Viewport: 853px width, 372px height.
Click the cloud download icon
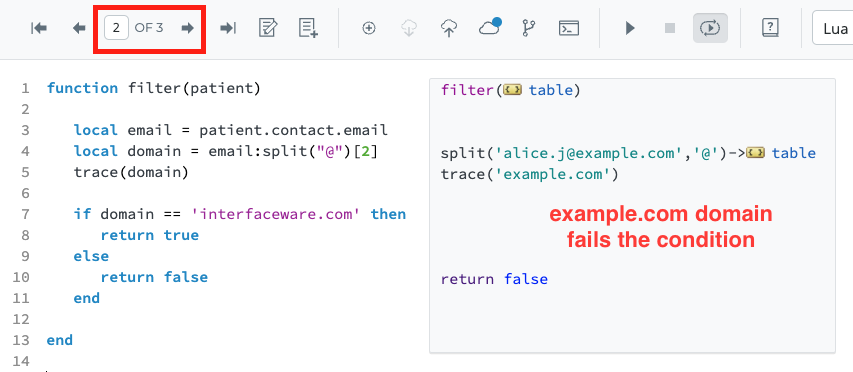[409, 28]
